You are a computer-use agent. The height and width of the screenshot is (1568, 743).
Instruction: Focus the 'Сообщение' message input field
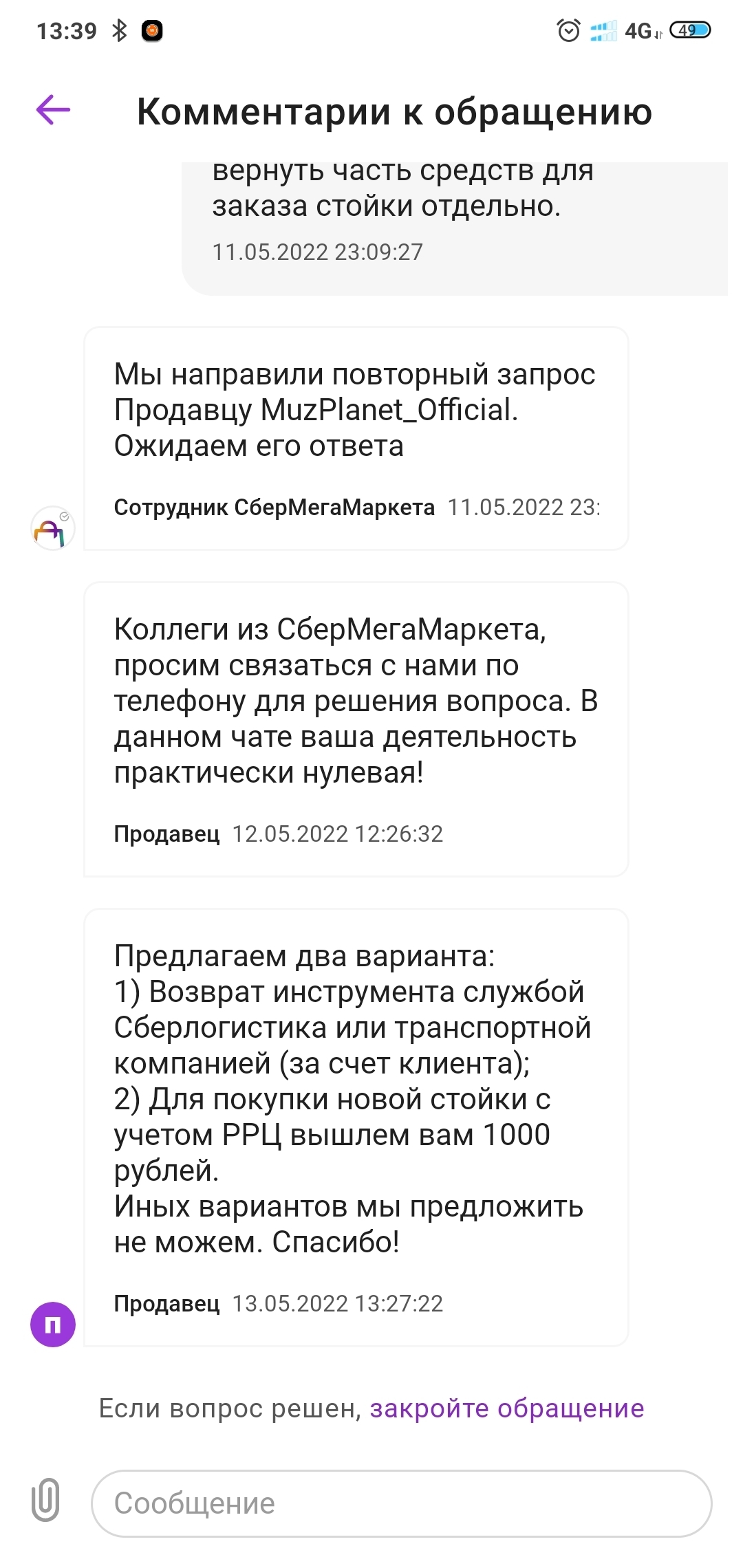401,1503
